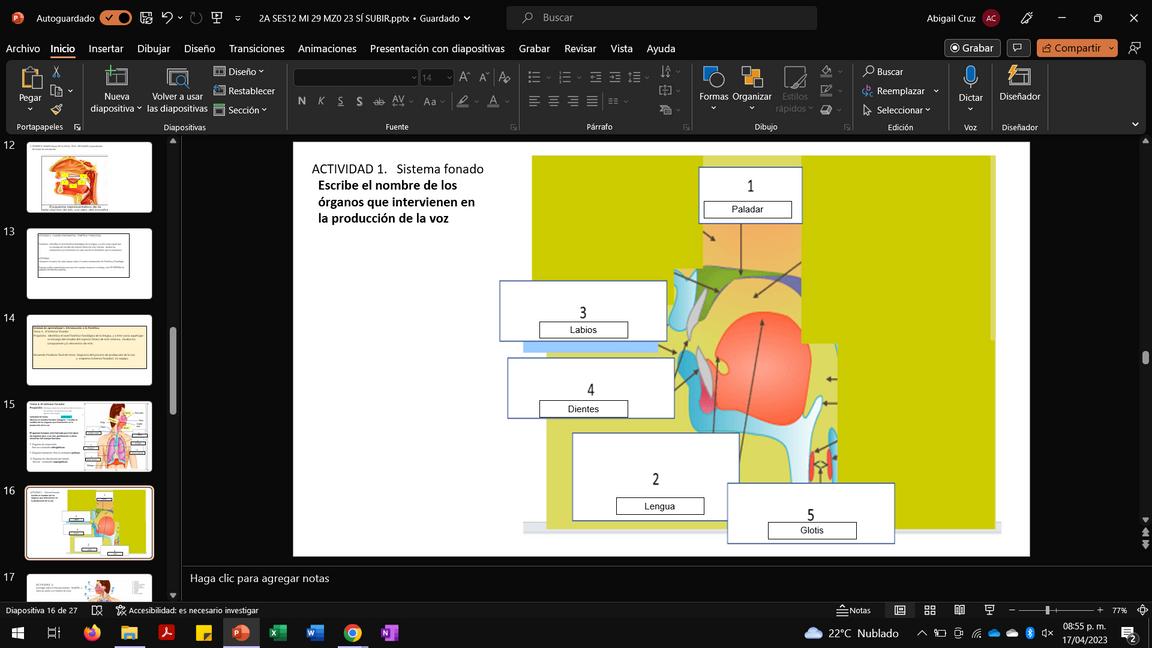The image size is (1152, 648).
Task: Expand the Sección dropdown
Action: [x=241, y=110]
